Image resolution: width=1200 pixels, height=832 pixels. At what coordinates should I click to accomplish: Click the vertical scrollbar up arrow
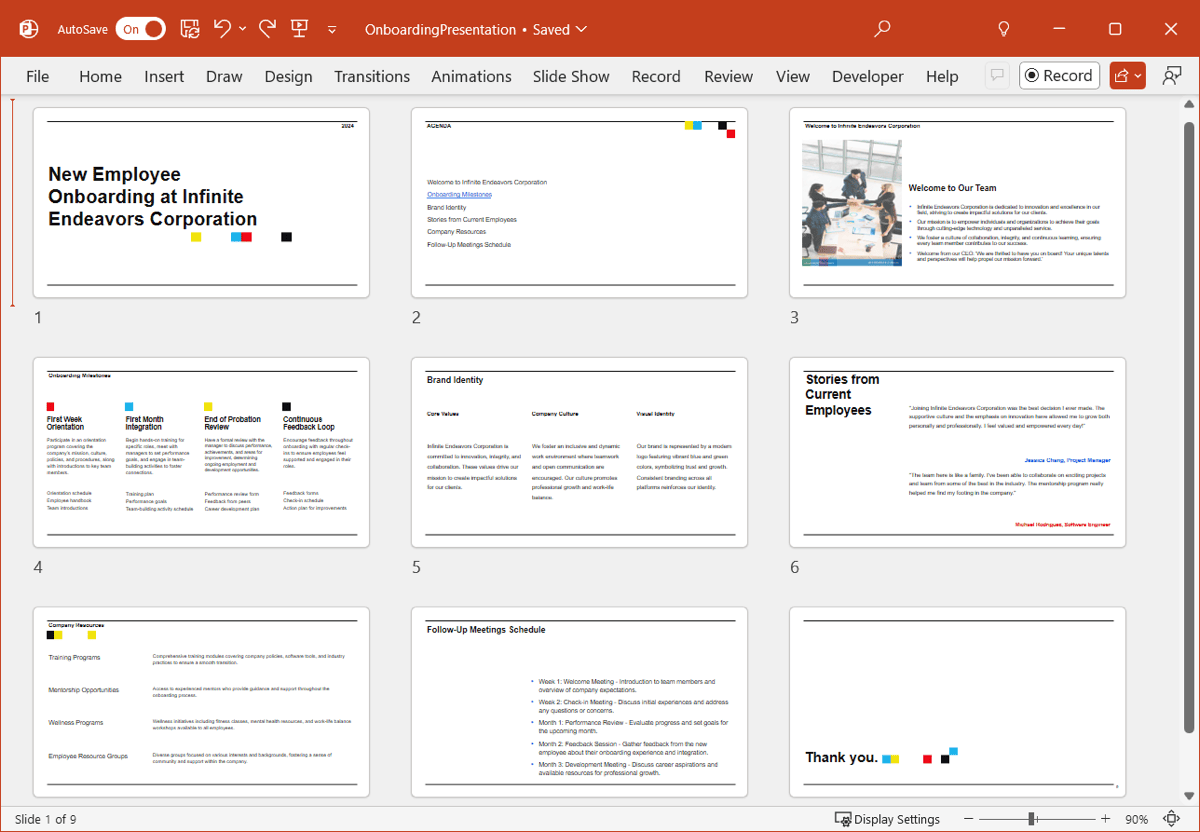pyautogui.click(x=1189, y=104)
